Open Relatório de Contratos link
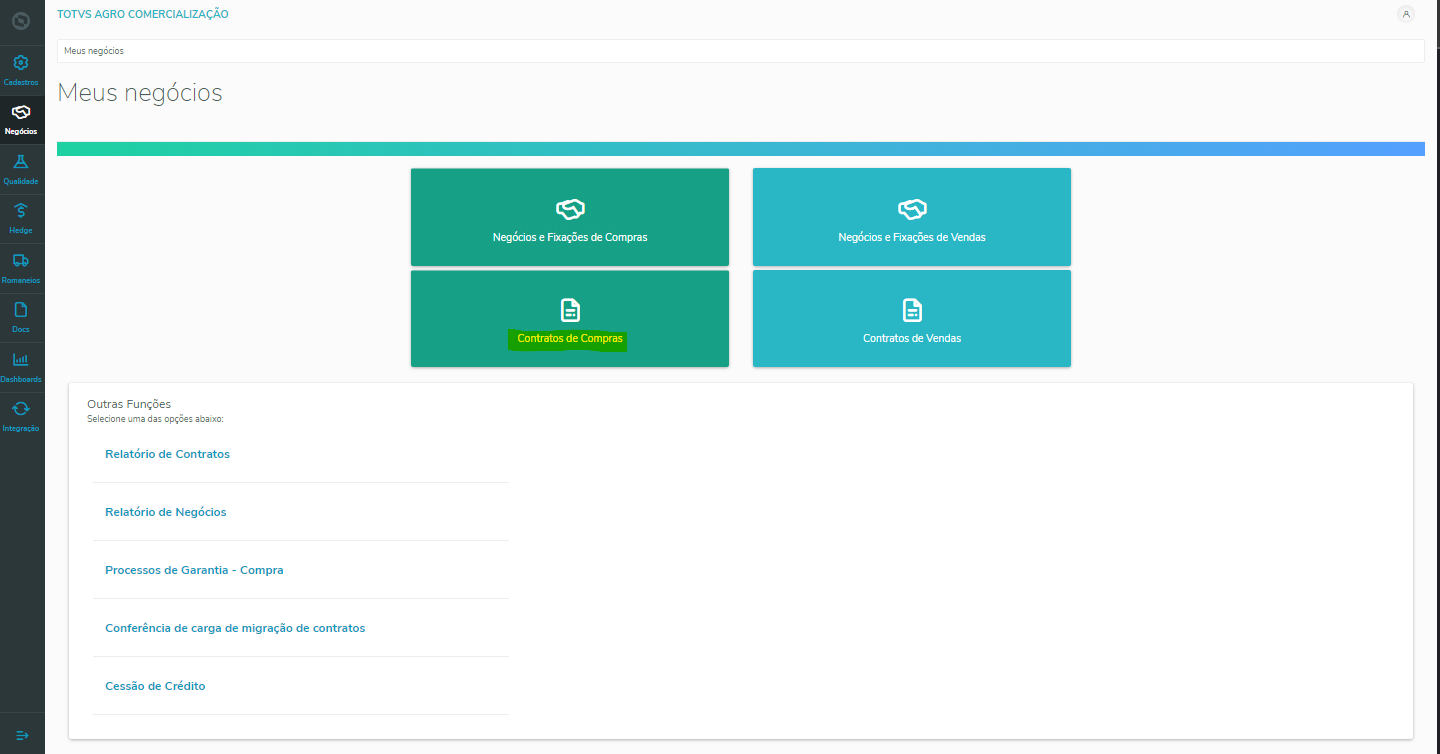 167,454
